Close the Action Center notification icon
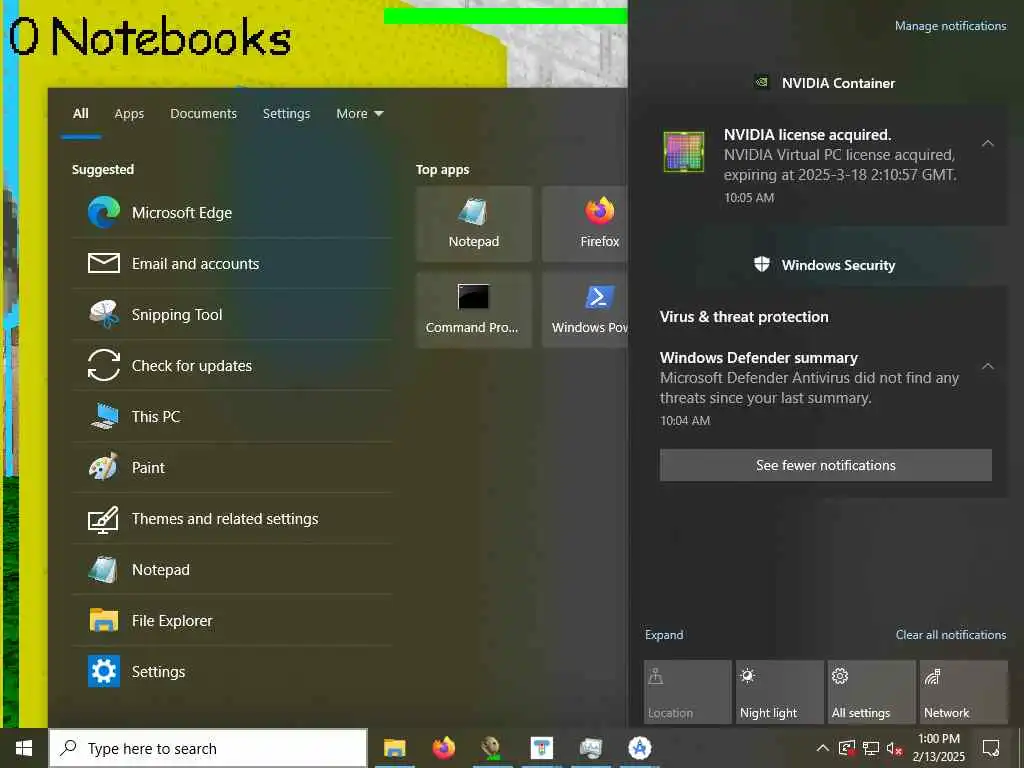This screenshot has height=768, width=1024. [991, 748]
